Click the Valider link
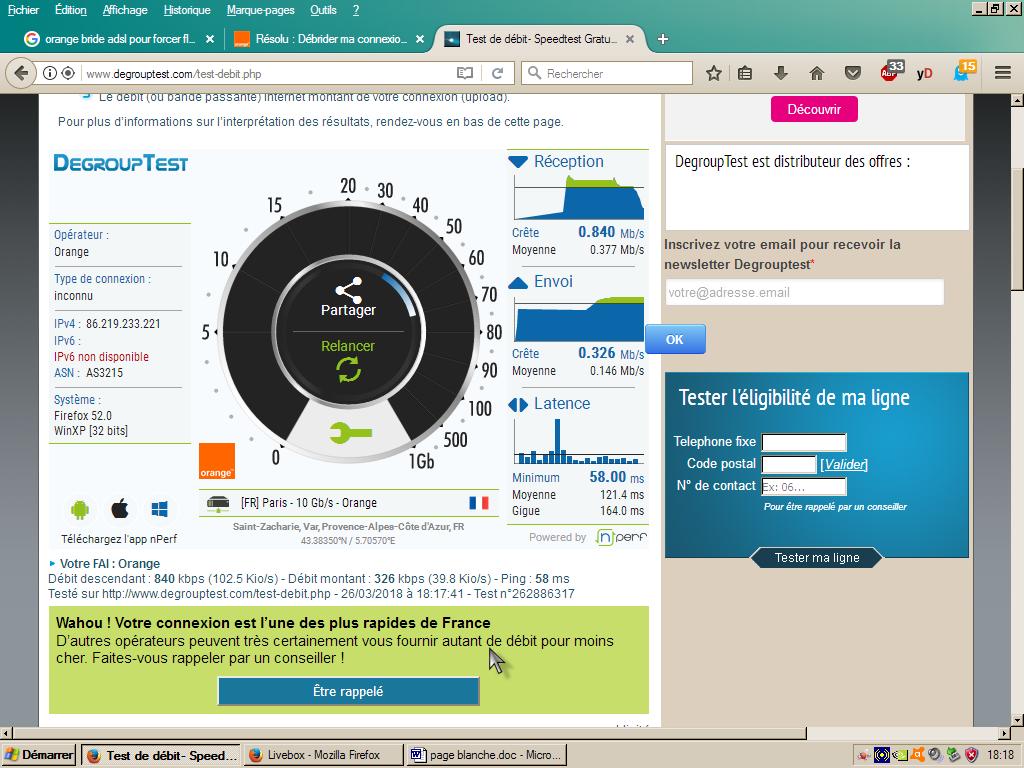 [844, 464]
